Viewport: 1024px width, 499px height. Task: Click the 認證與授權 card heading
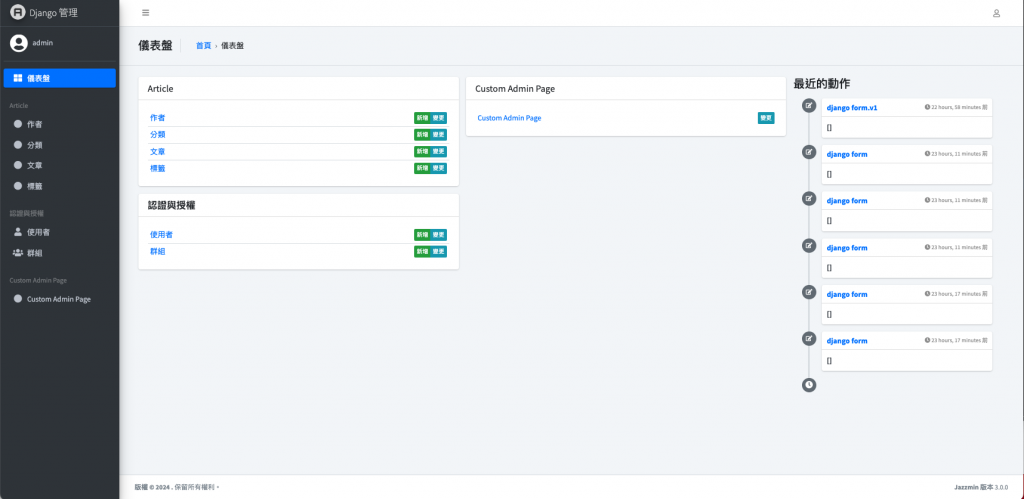172,205
